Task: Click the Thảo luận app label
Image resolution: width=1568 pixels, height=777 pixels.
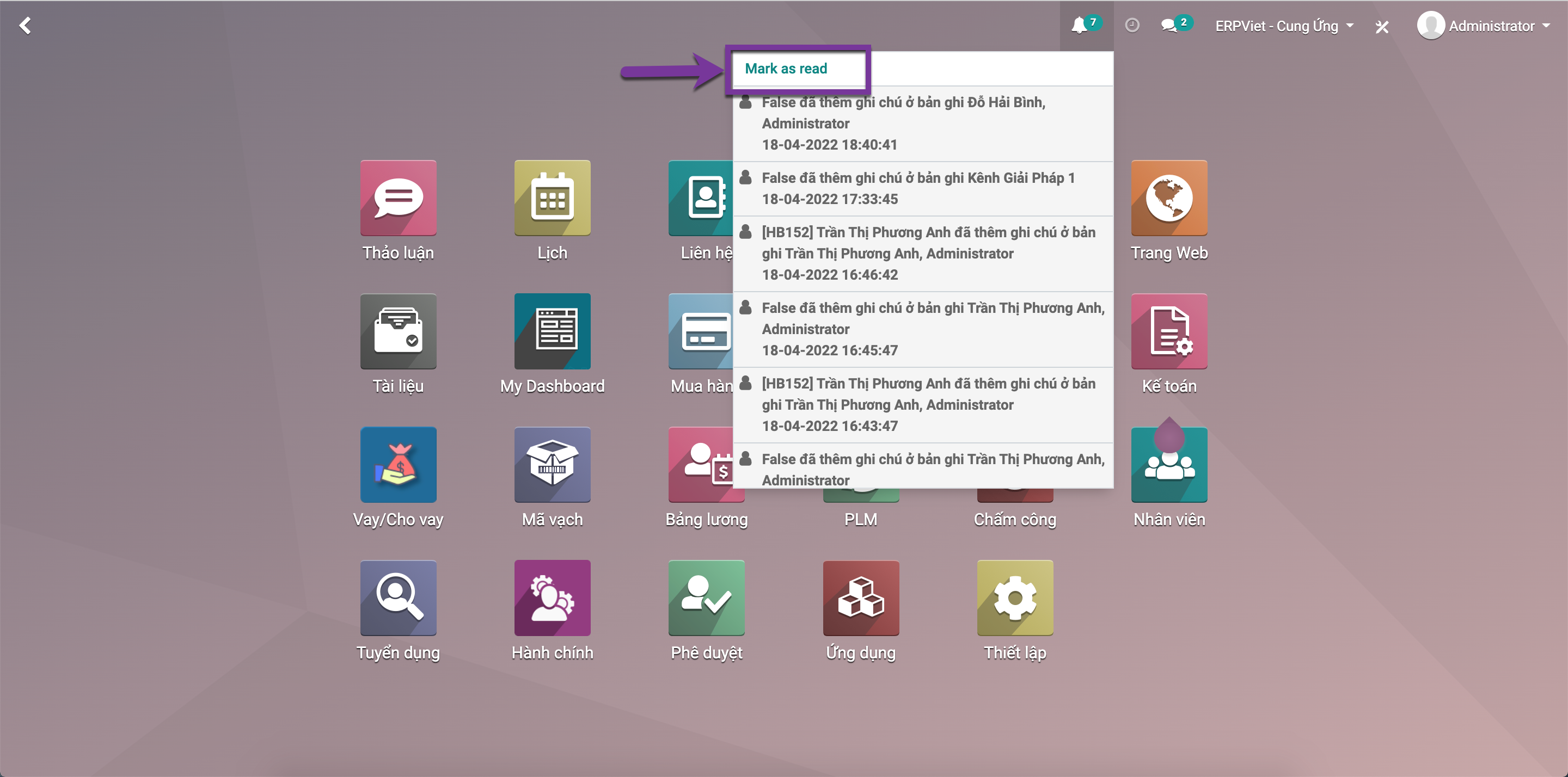Action: (398, 252)
